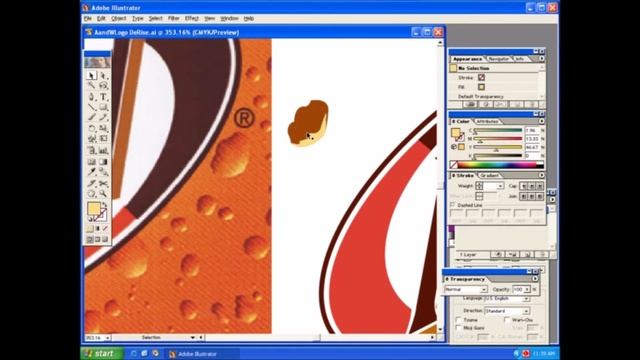Toggle the Dashed Line checkbox
Image resolution: width=640 pixels, height=360 pixels.
pyautogui.click(x=452, y=205)
